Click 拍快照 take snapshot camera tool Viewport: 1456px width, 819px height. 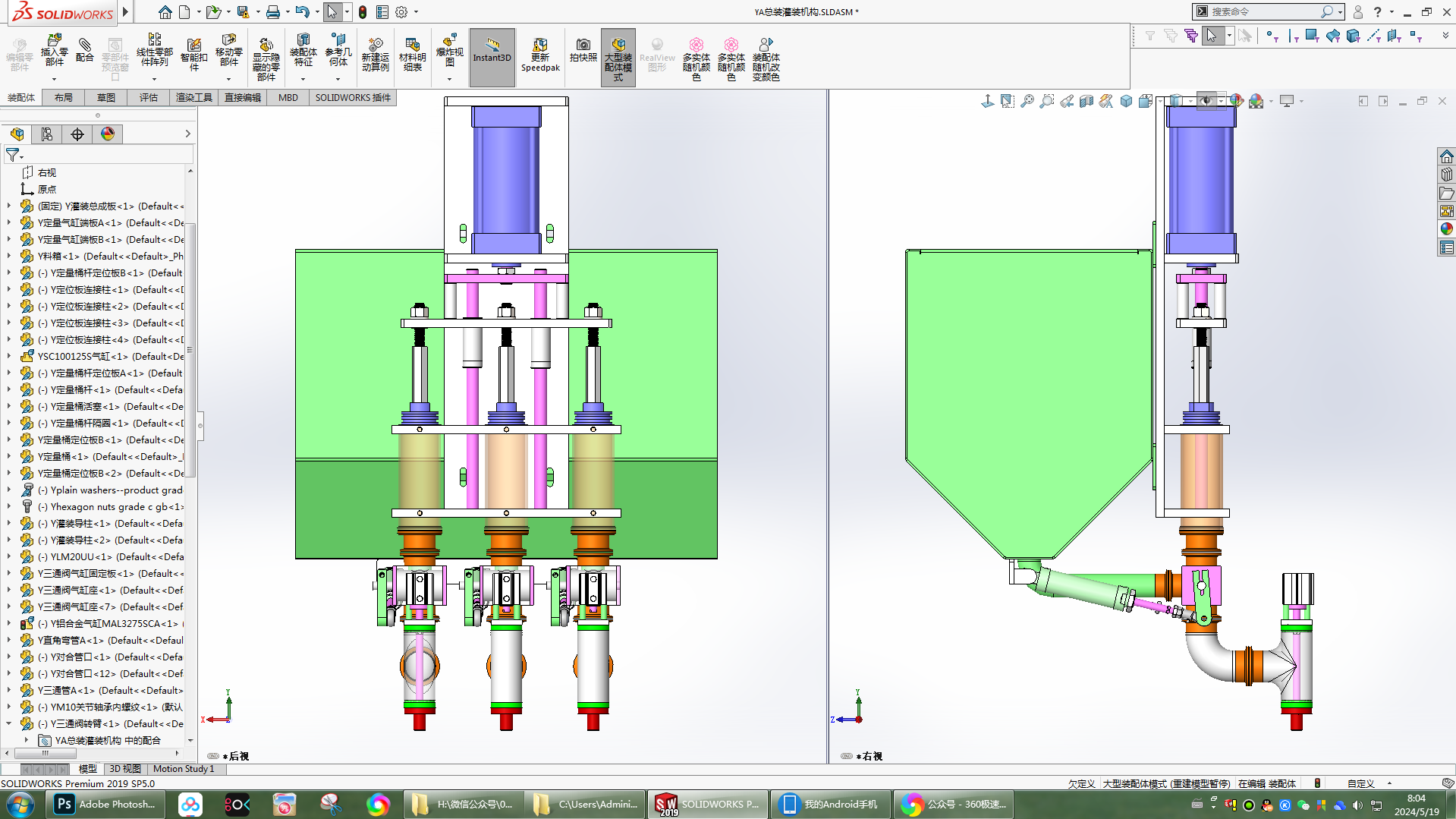(583, 50)
